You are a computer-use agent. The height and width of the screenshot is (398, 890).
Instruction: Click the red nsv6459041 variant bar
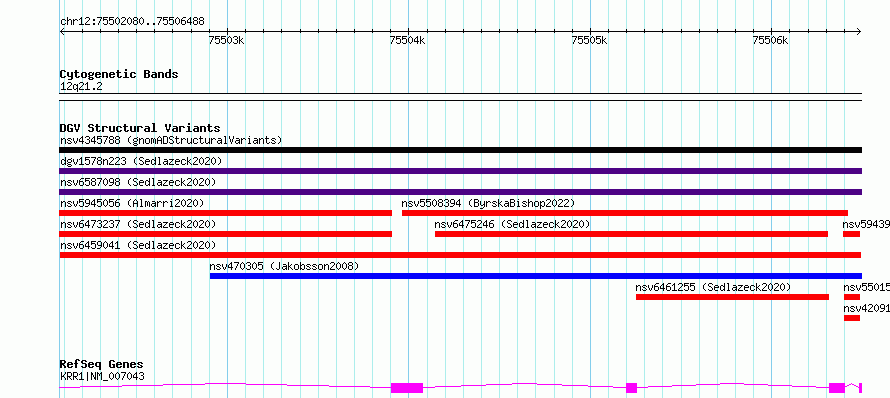coord(460,255)
